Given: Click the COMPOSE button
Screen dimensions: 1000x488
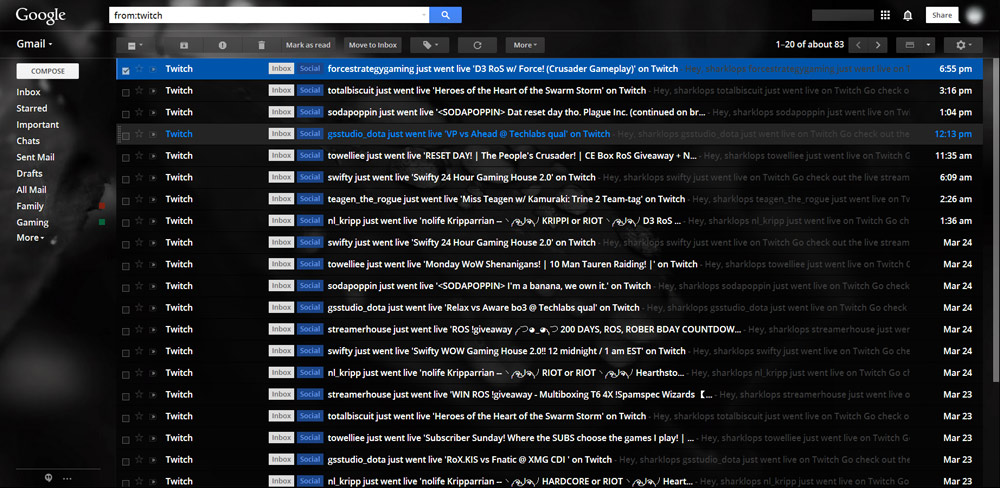Looking at the screenshot, I should [x=48, y=71].
